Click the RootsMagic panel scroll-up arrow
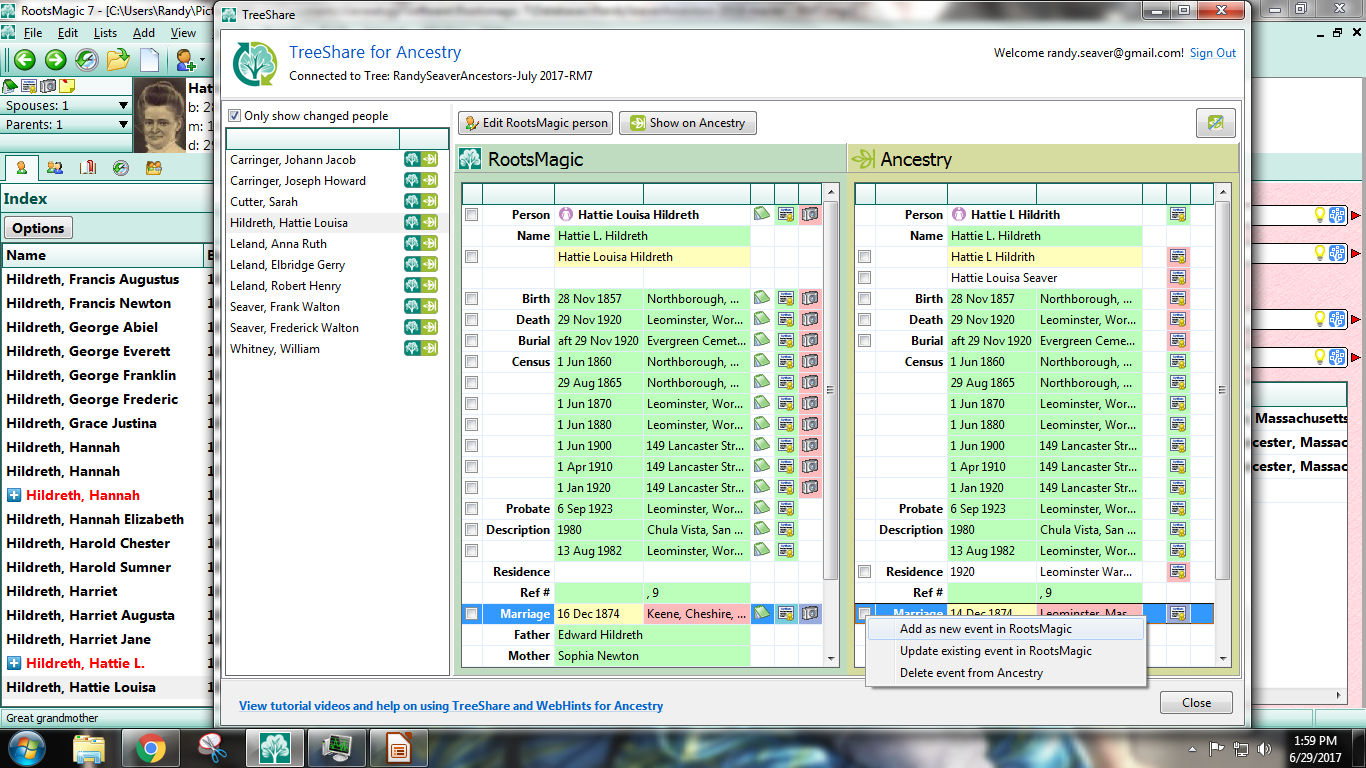1366x768 pixels. (x=831, y=193)
